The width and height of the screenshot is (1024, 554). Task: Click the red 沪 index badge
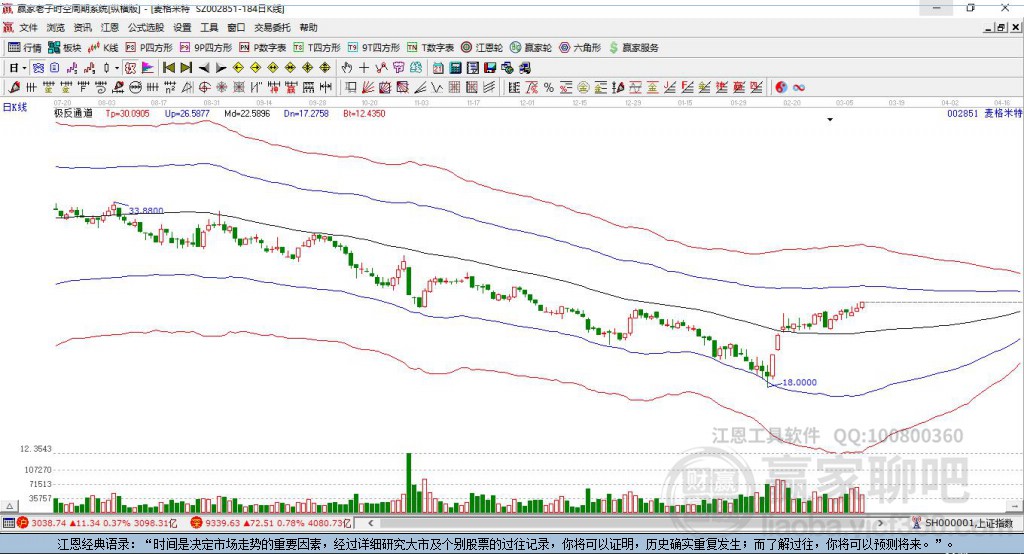pos(23,523)
